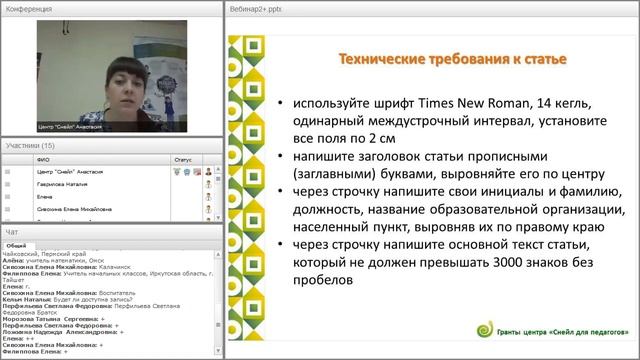Click the Вебинар2+.pptx panel title
Image resolution: width=640 pixels, height=360 pixels.
click(x=256, y=9)
